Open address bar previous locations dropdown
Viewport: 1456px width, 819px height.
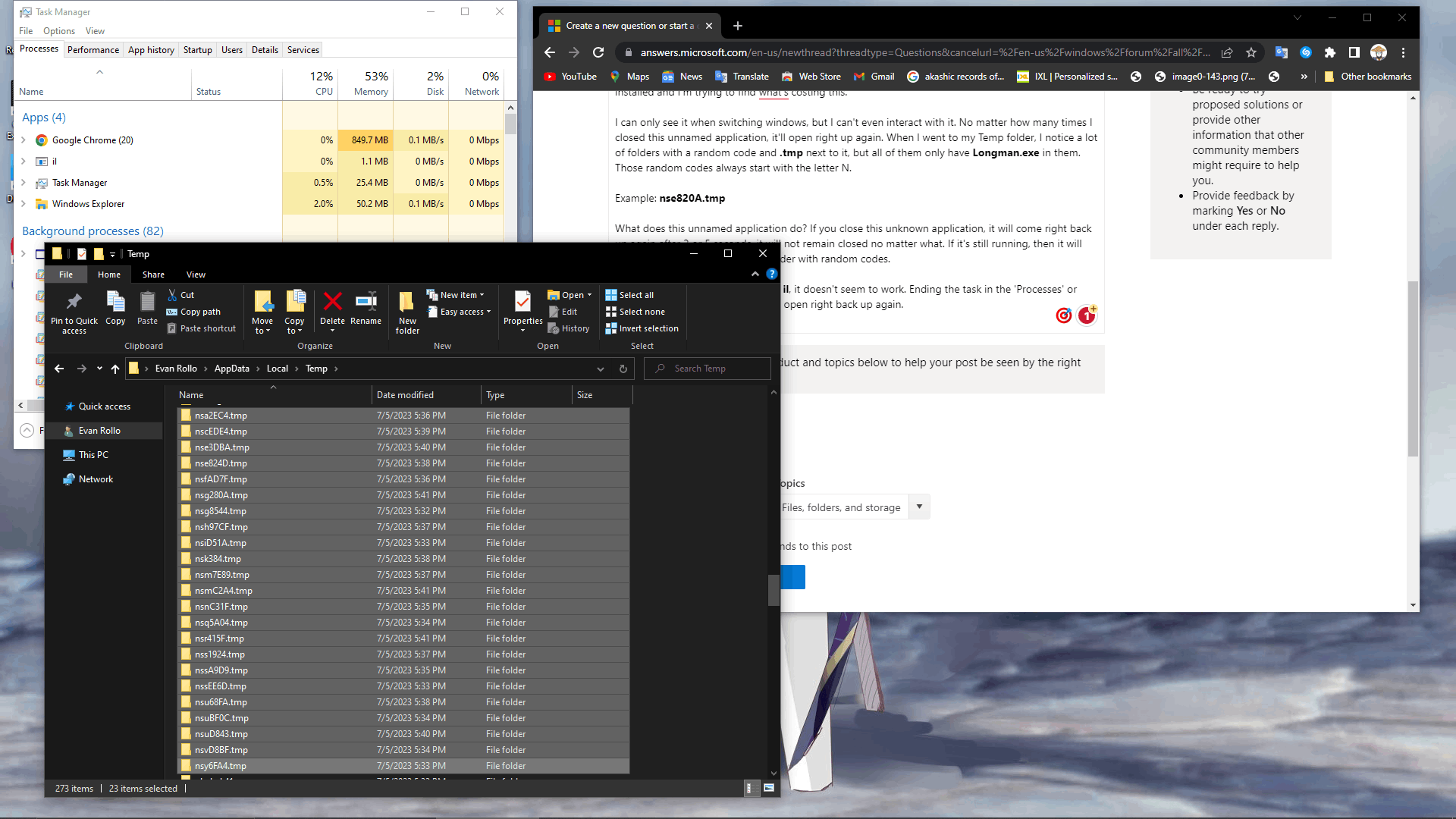click(601, 369)
